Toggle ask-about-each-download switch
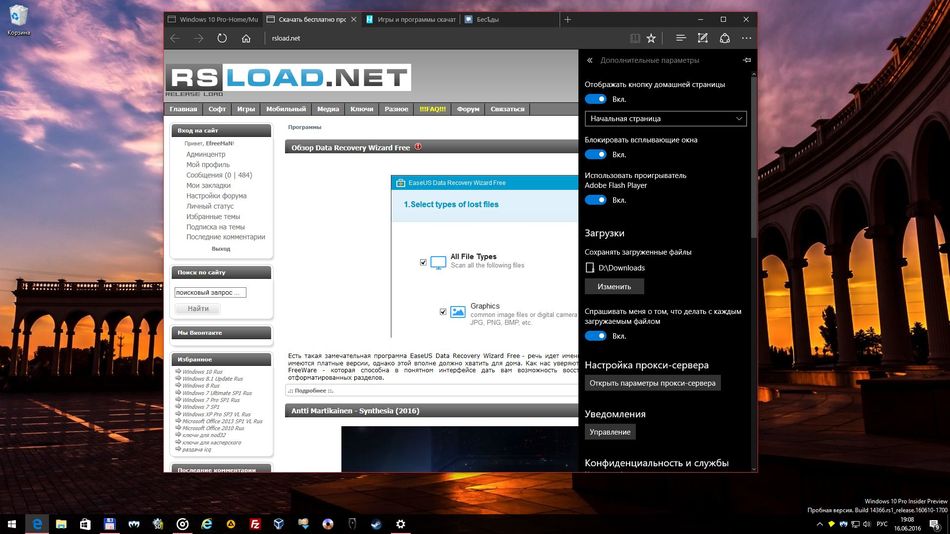 (x=596, y=336)
